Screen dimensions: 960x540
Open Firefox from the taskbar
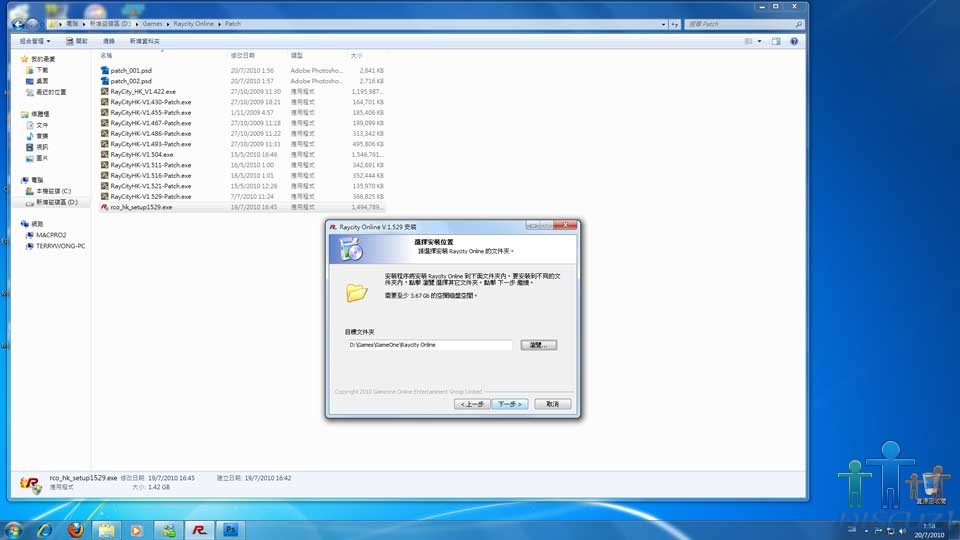pyautogui.click(x=74, y=530)
